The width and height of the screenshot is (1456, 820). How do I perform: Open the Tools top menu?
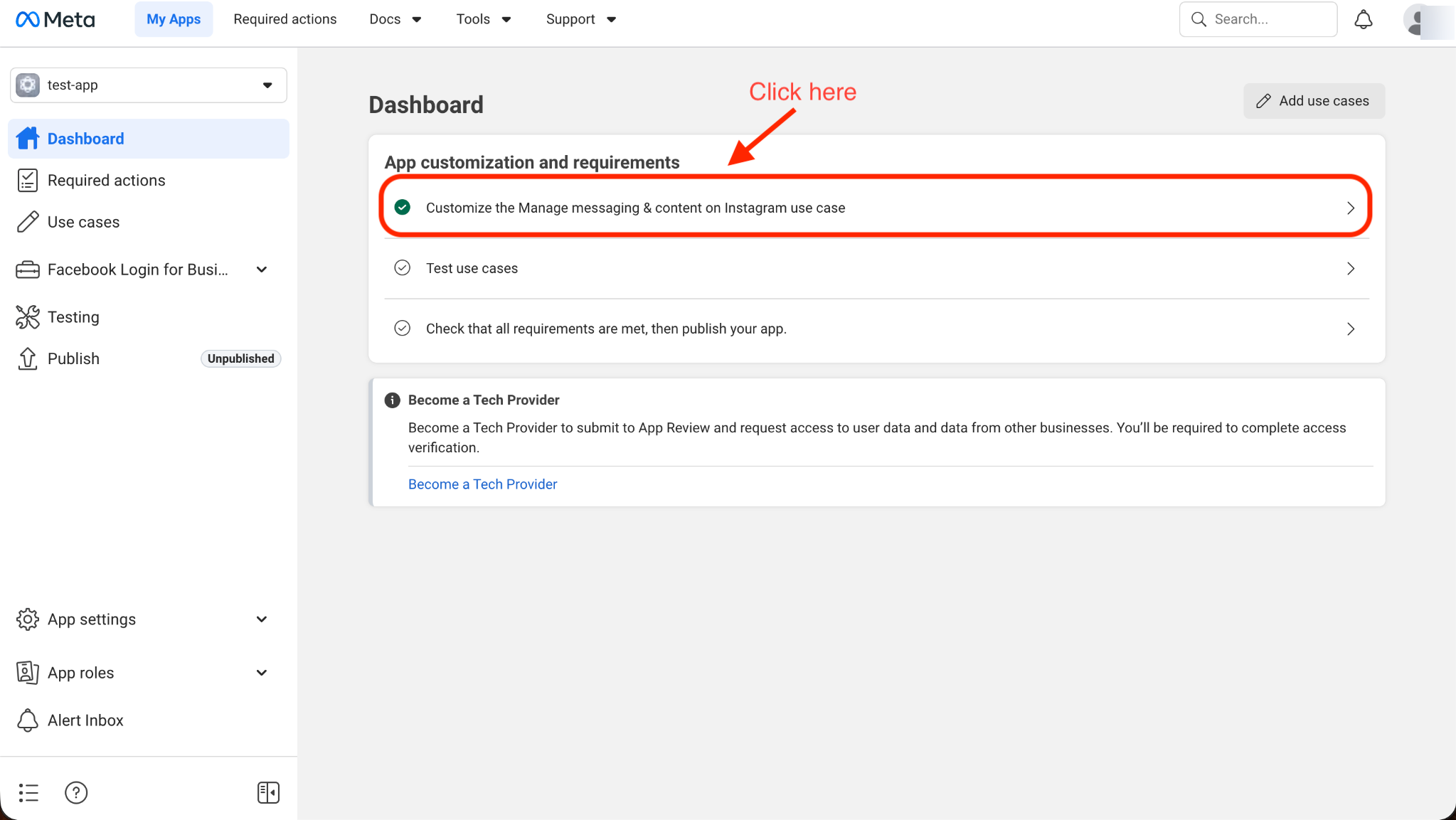[484, 19]
